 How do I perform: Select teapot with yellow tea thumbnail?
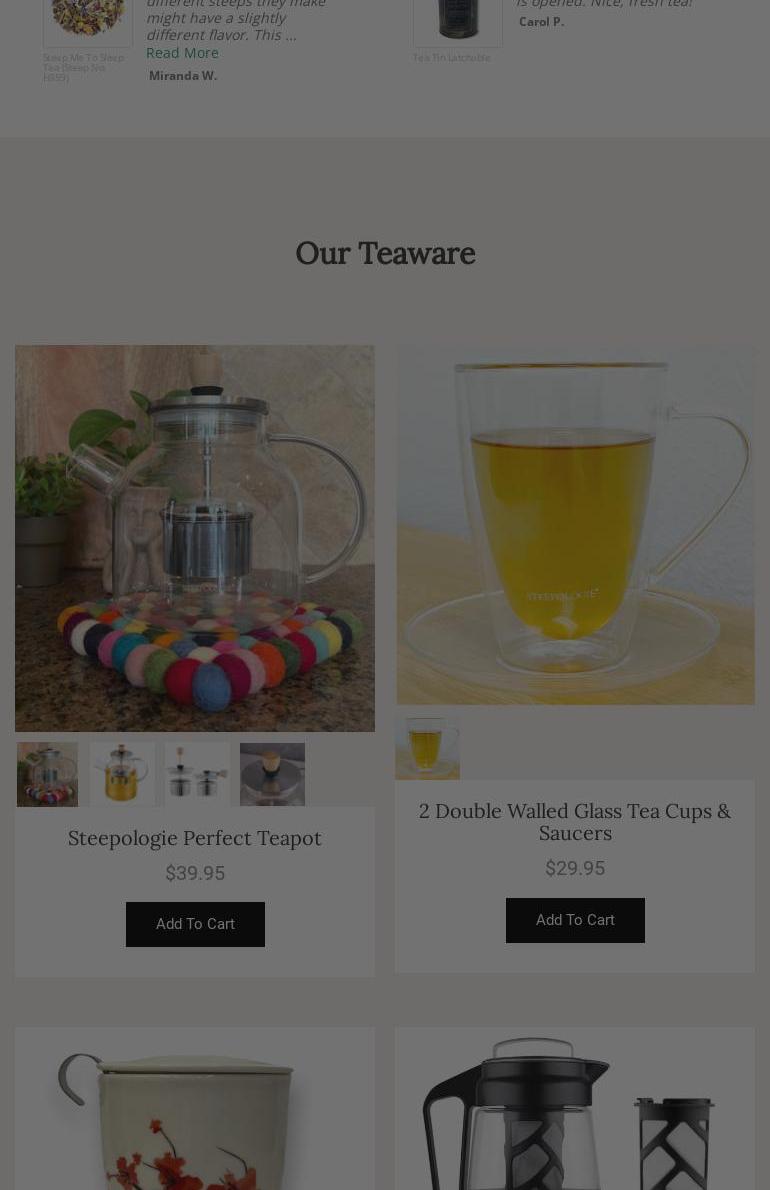[122, 774]
